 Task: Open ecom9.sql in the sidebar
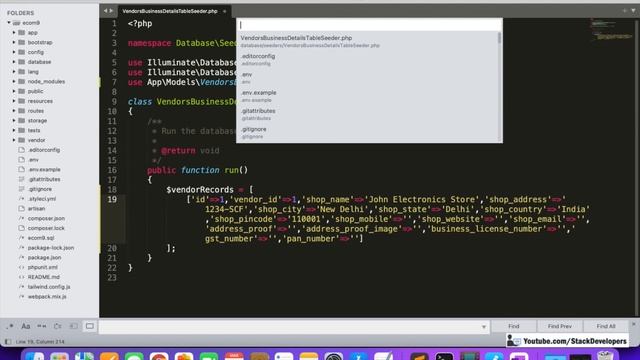coord(41,238)
